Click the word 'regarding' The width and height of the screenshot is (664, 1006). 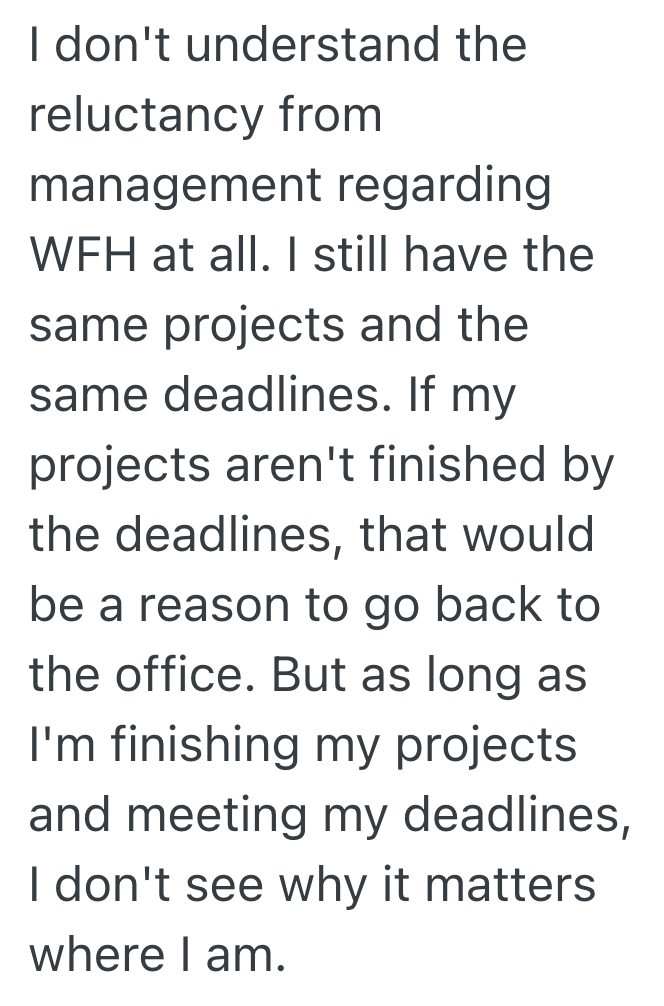(x=455, y=187)
